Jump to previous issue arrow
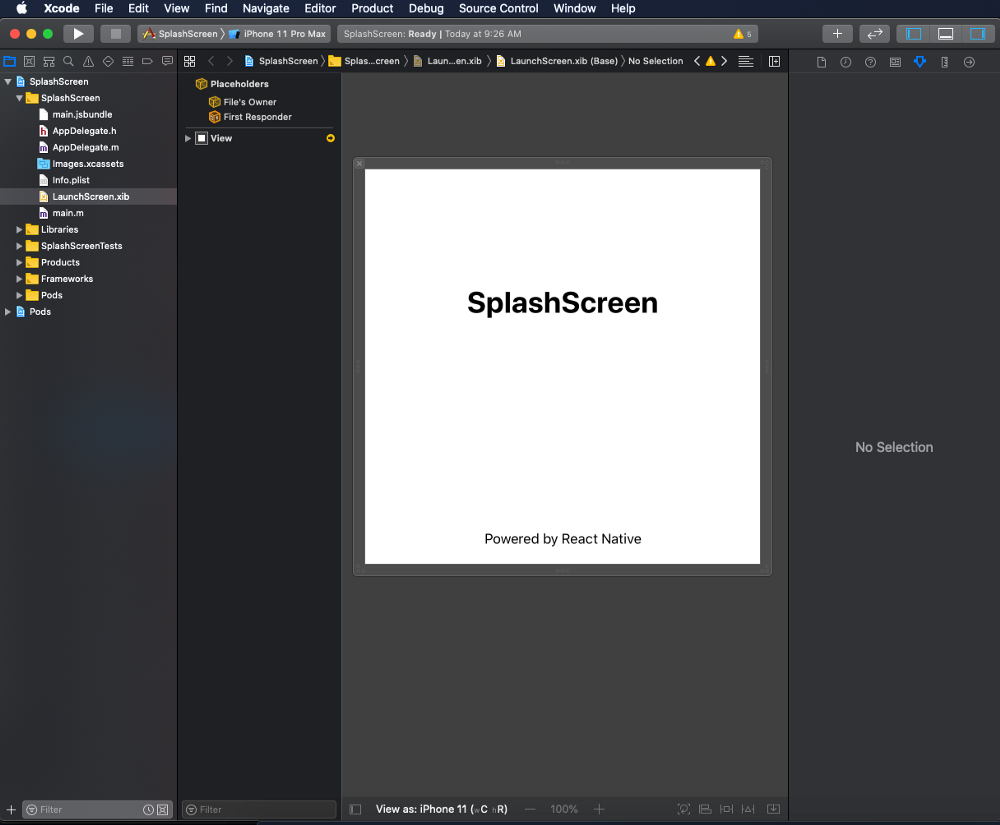The height and width of the screenshot is (825, 1000). (x=696, y=61)
